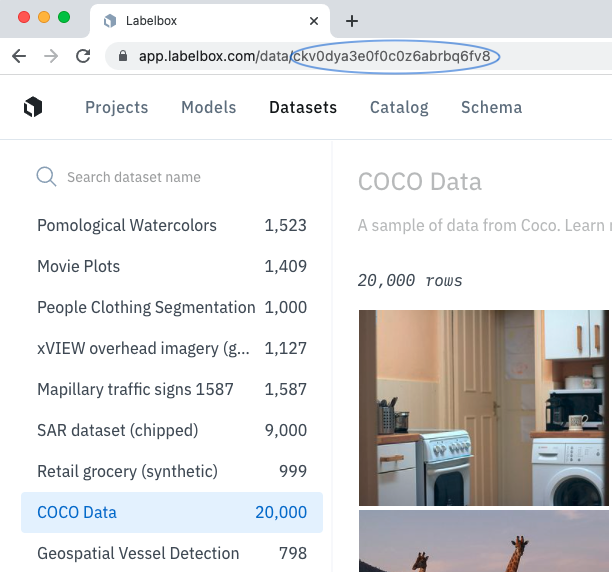
Task: Select the Pomological Watercolors dataset
Action: pyautogui.click(x=172, y=225)
